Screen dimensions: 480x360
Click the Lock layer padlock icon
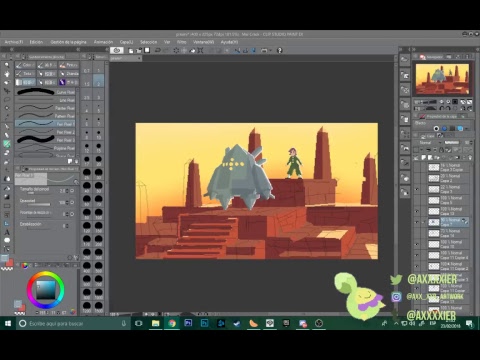pos(441,150)
